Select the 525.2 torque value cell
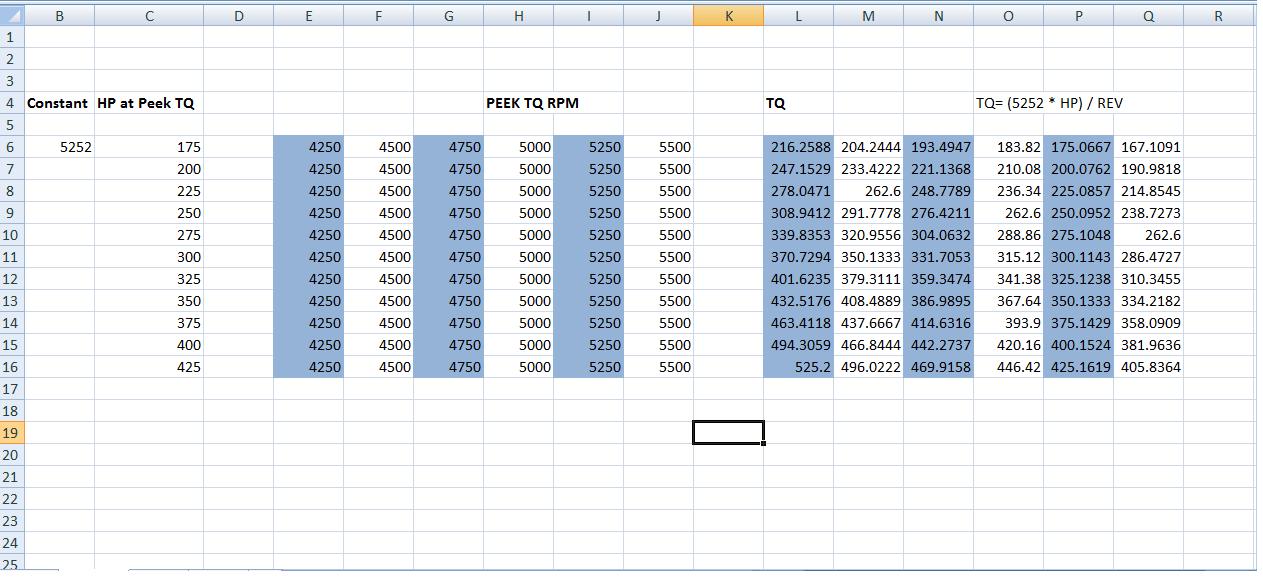This screenshot has width=1263, height=577. point(797,367)
